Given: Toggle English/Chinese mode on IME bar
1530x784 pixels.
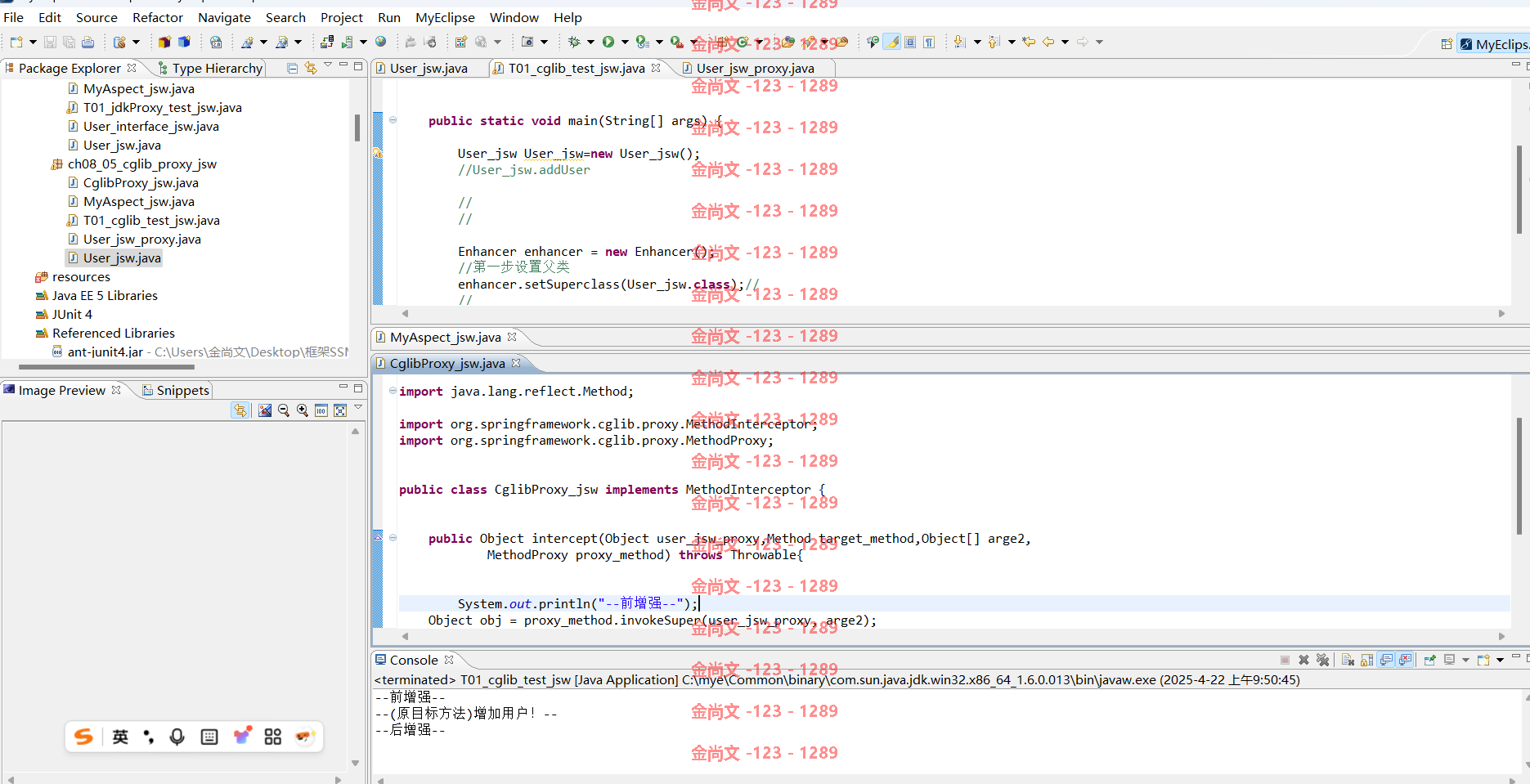Looking at the screenshot, I should 120,737.
